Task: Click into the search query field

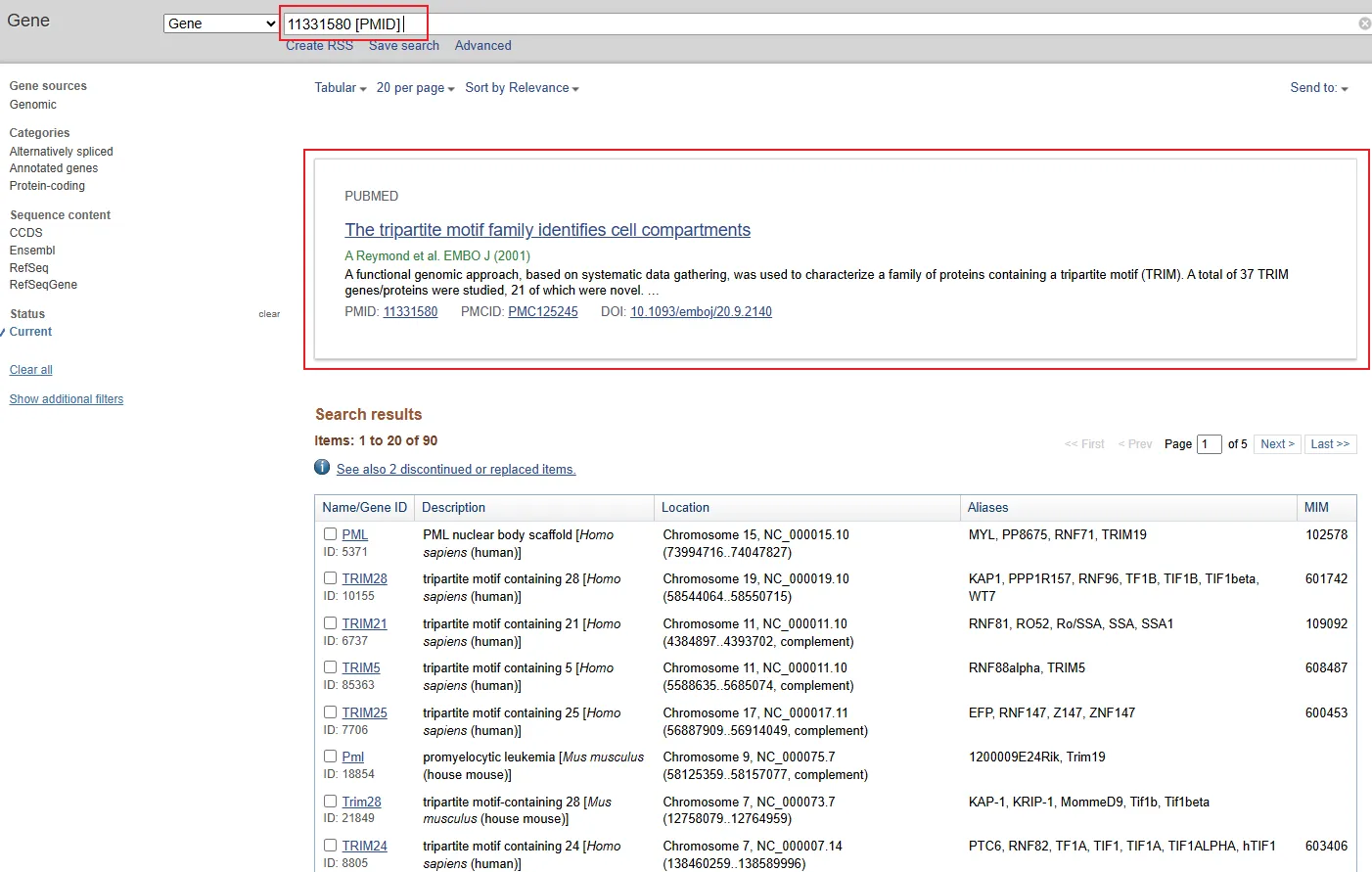Action: click(783, 23)
